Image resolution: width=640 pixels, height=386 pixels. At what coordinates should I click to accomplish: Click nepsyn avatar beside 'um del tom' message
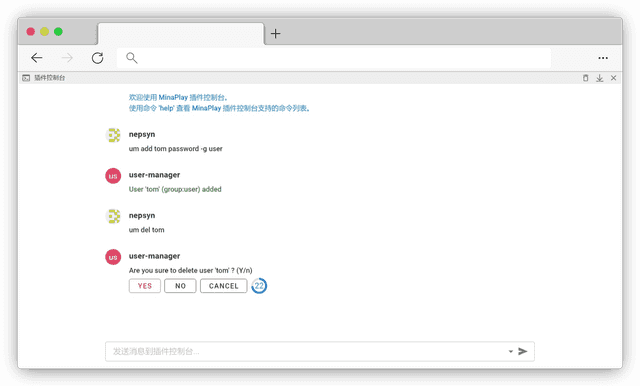[x=113, y=216]
